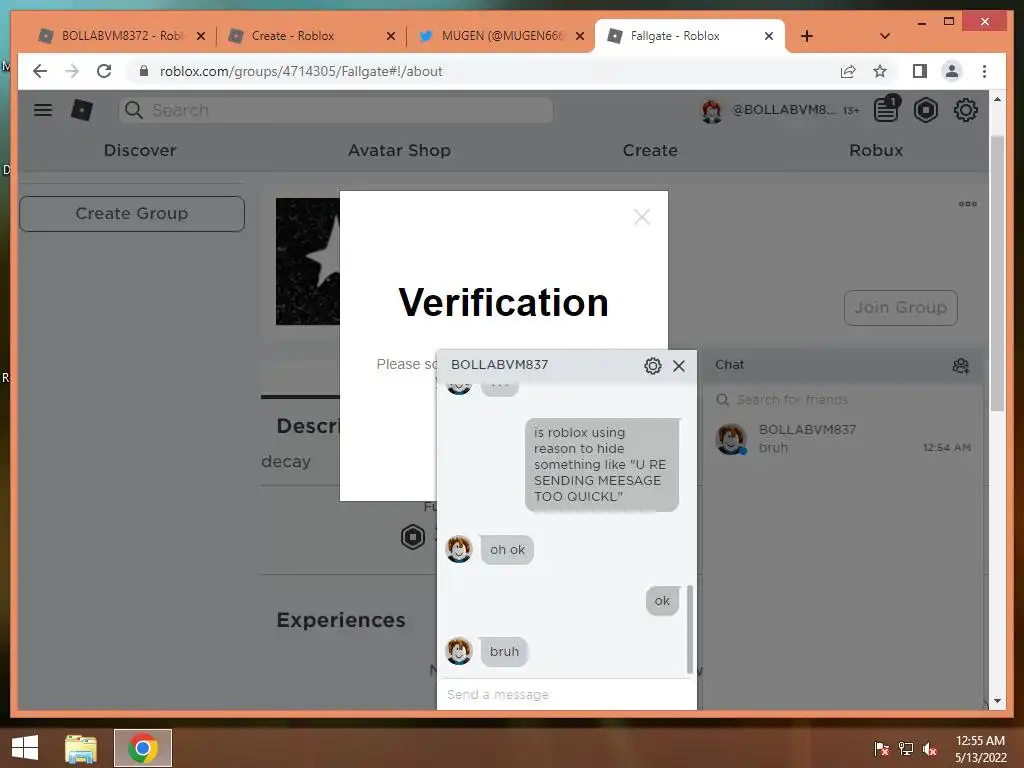Click the Chat panel header
1024x768 pixels.
click(x=842, y=365)
